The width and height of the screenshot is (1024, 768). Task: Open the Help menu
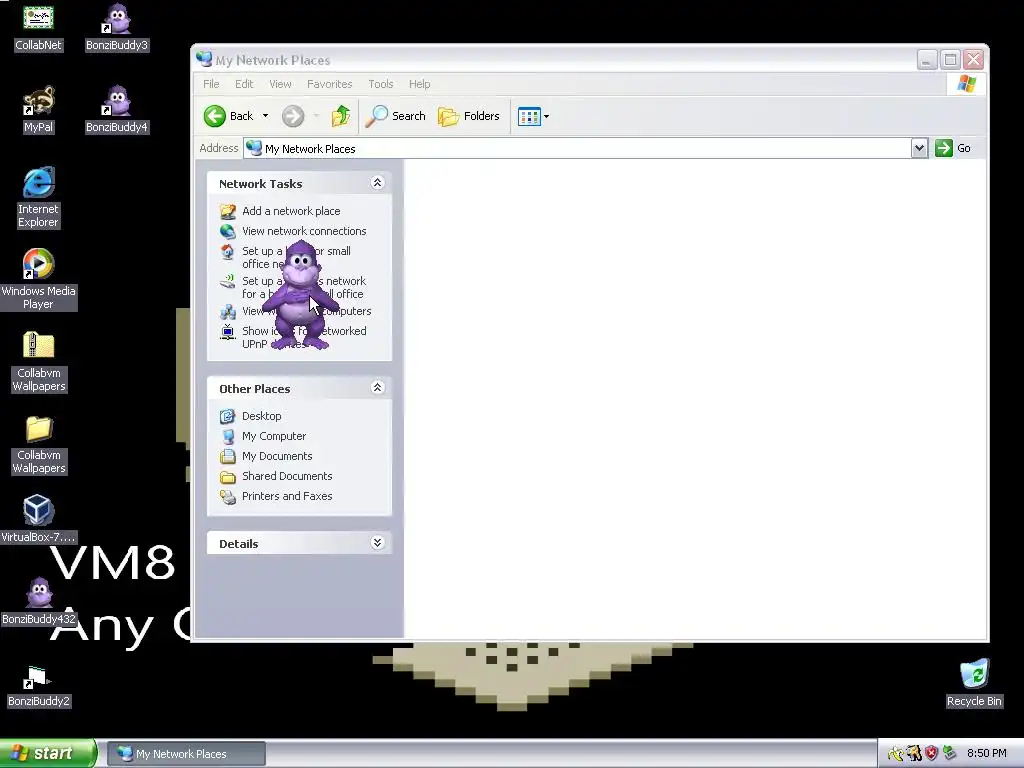click(x=419, y=84)
